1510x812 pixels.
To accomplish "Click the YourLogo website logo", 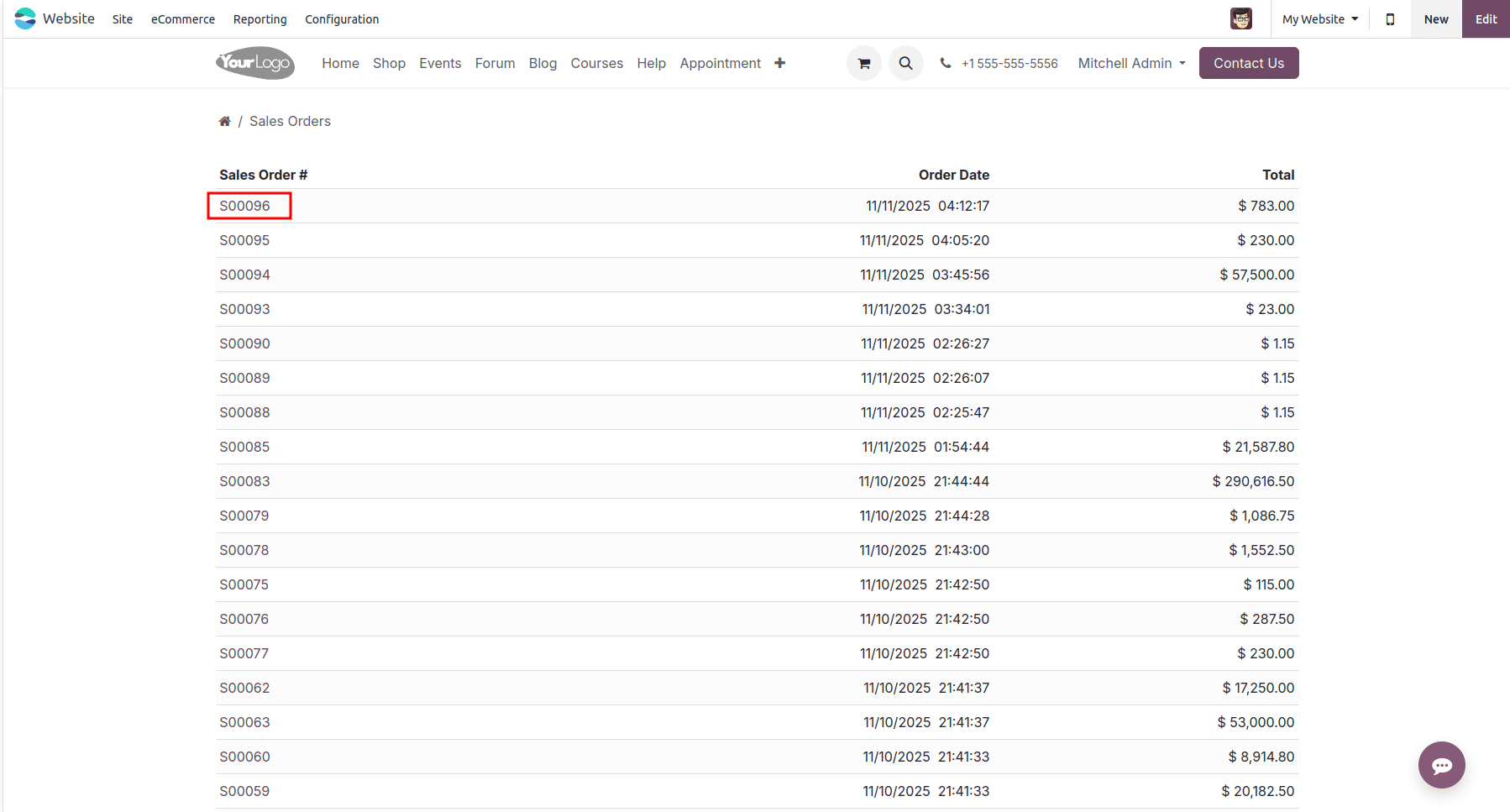I will pyautogui.click(x=255, y=63).
